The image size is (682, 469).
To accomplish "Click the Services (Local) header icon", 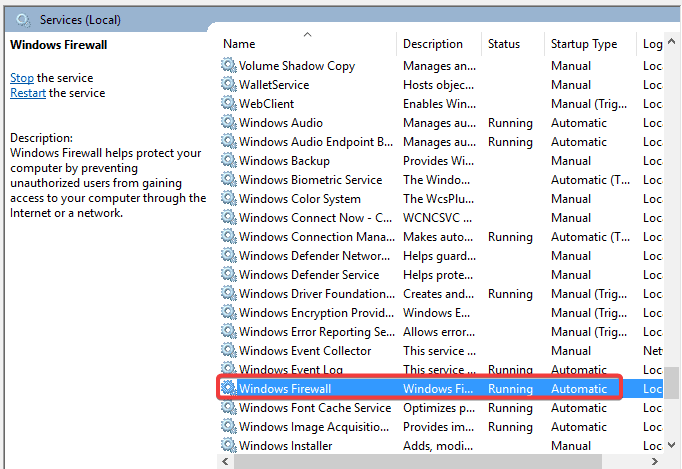I will tap(23, 20).
